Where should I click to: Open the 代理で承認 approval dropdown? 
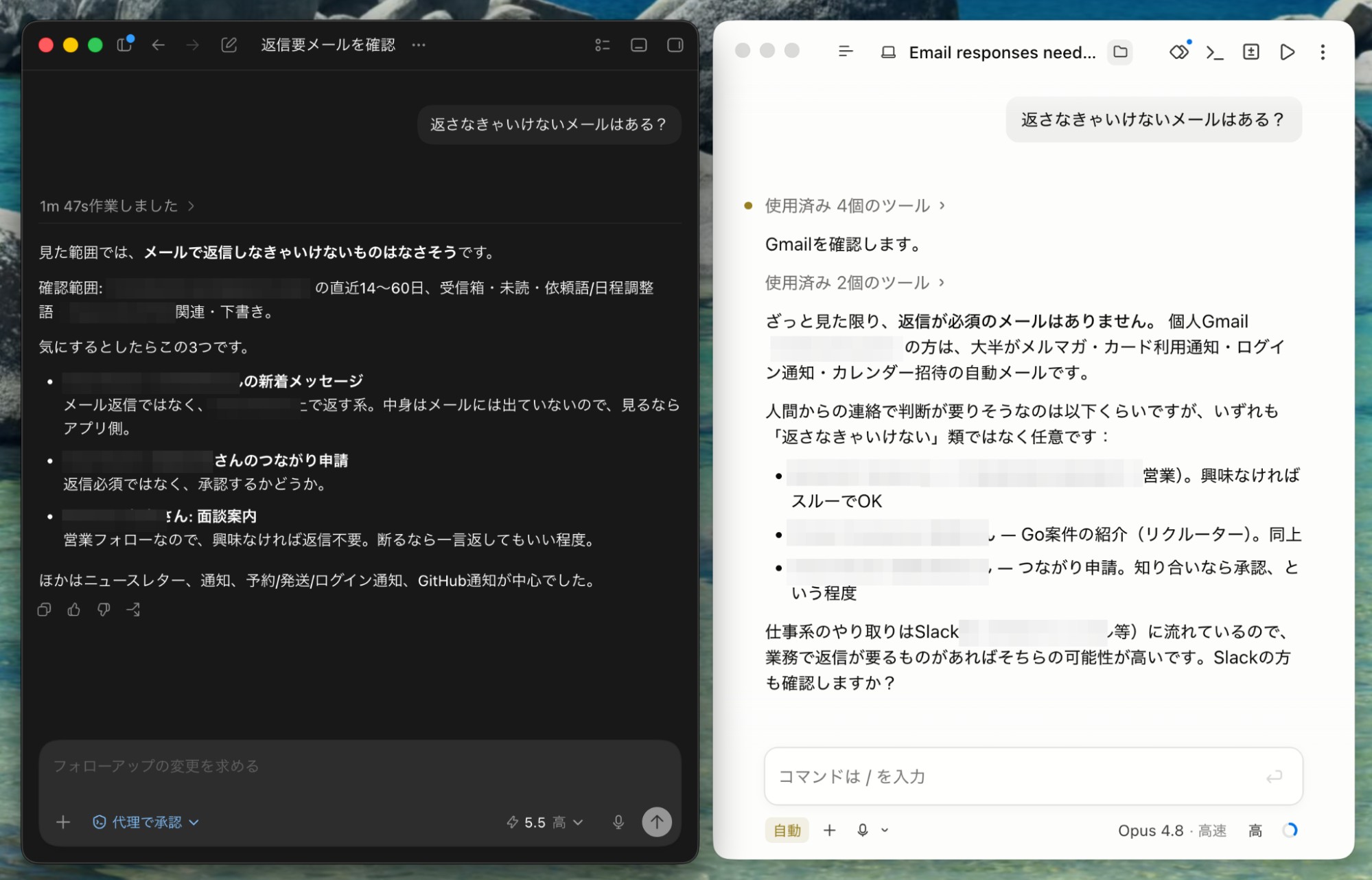point(146,822)
